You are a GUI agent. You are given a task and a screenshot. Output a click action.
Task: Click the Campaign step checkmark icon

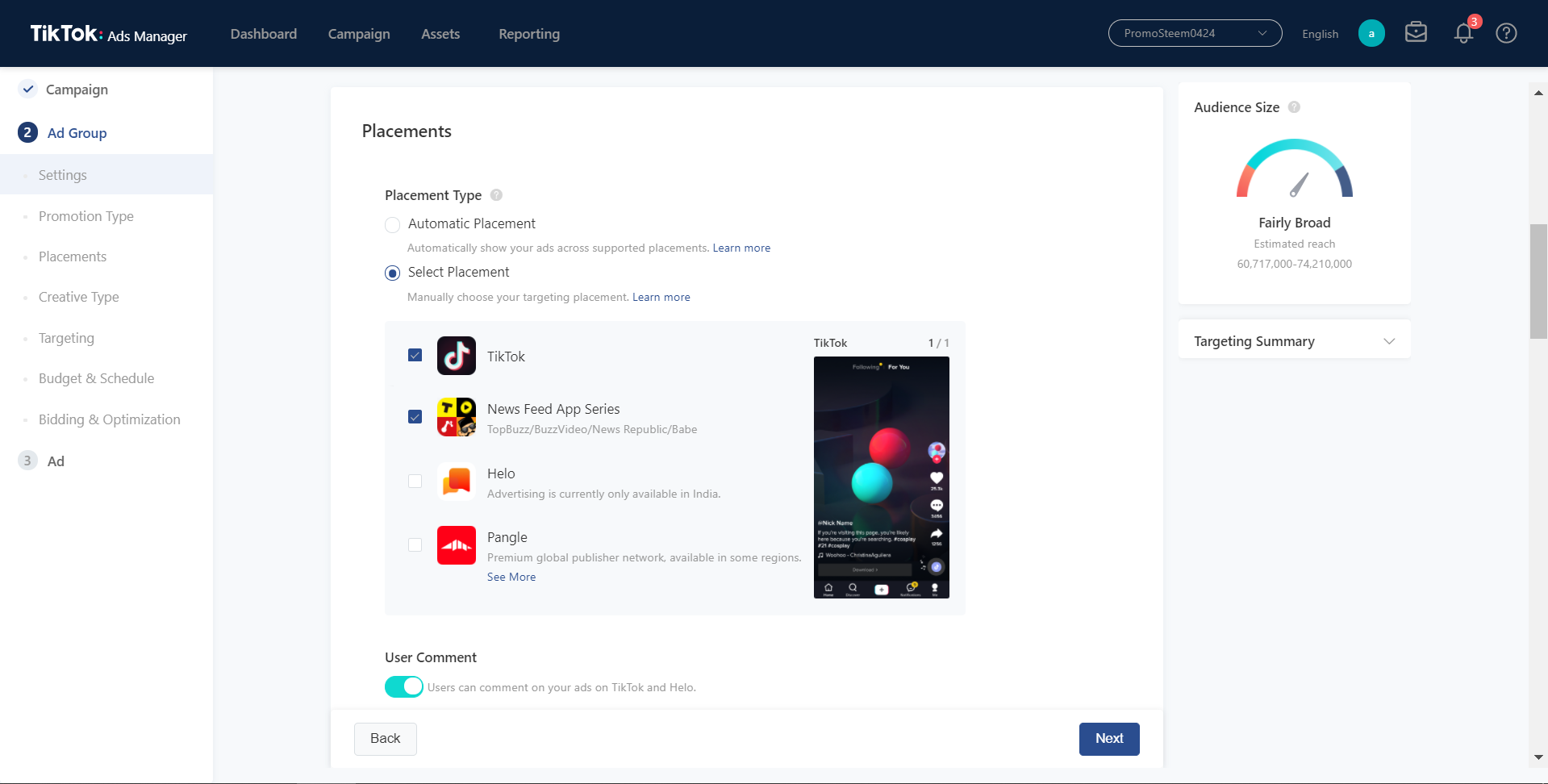click(x=28, y=89)
